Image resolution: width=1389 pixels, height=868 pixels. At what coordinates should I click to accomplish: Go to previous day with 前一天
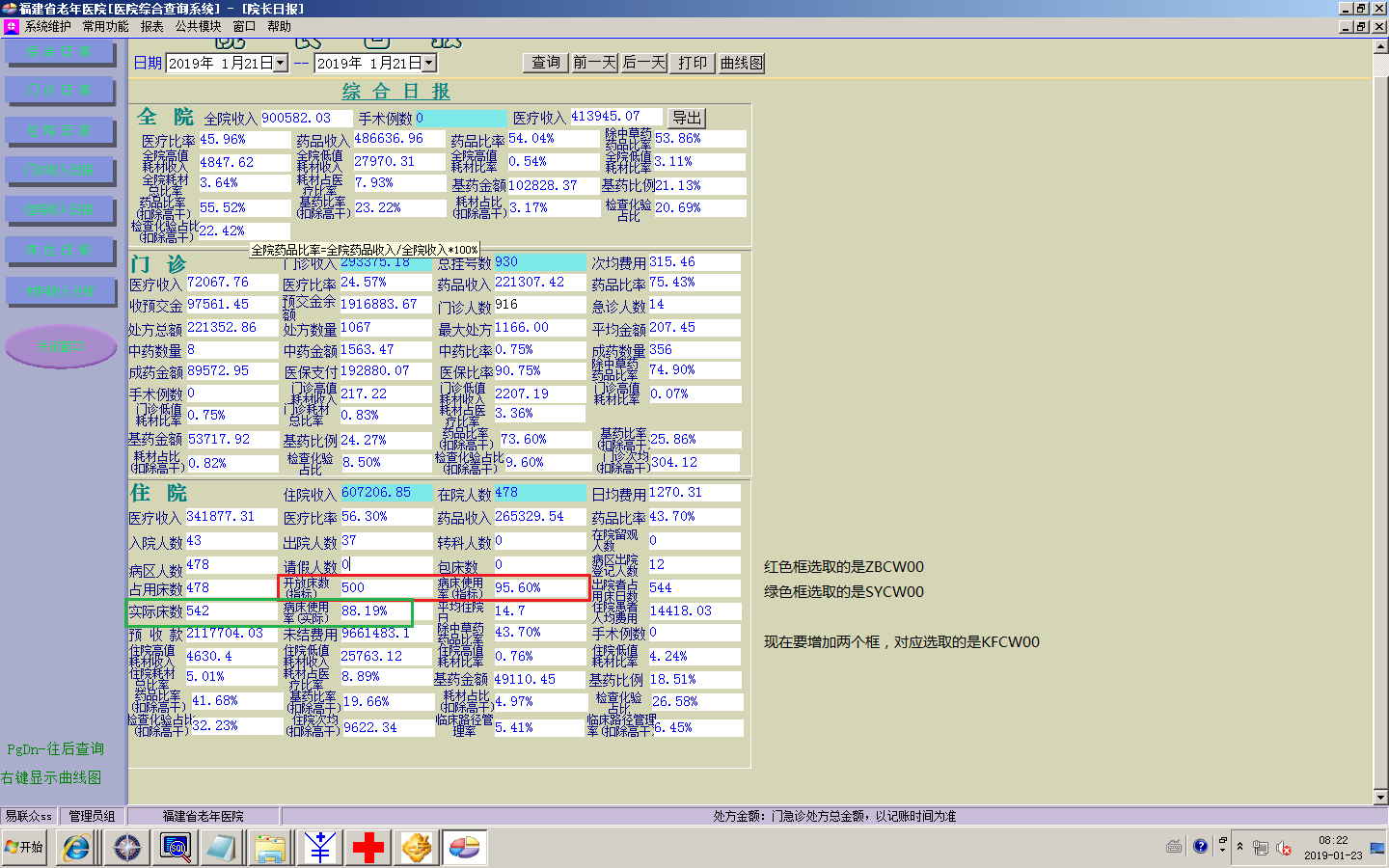coord(594,63)
